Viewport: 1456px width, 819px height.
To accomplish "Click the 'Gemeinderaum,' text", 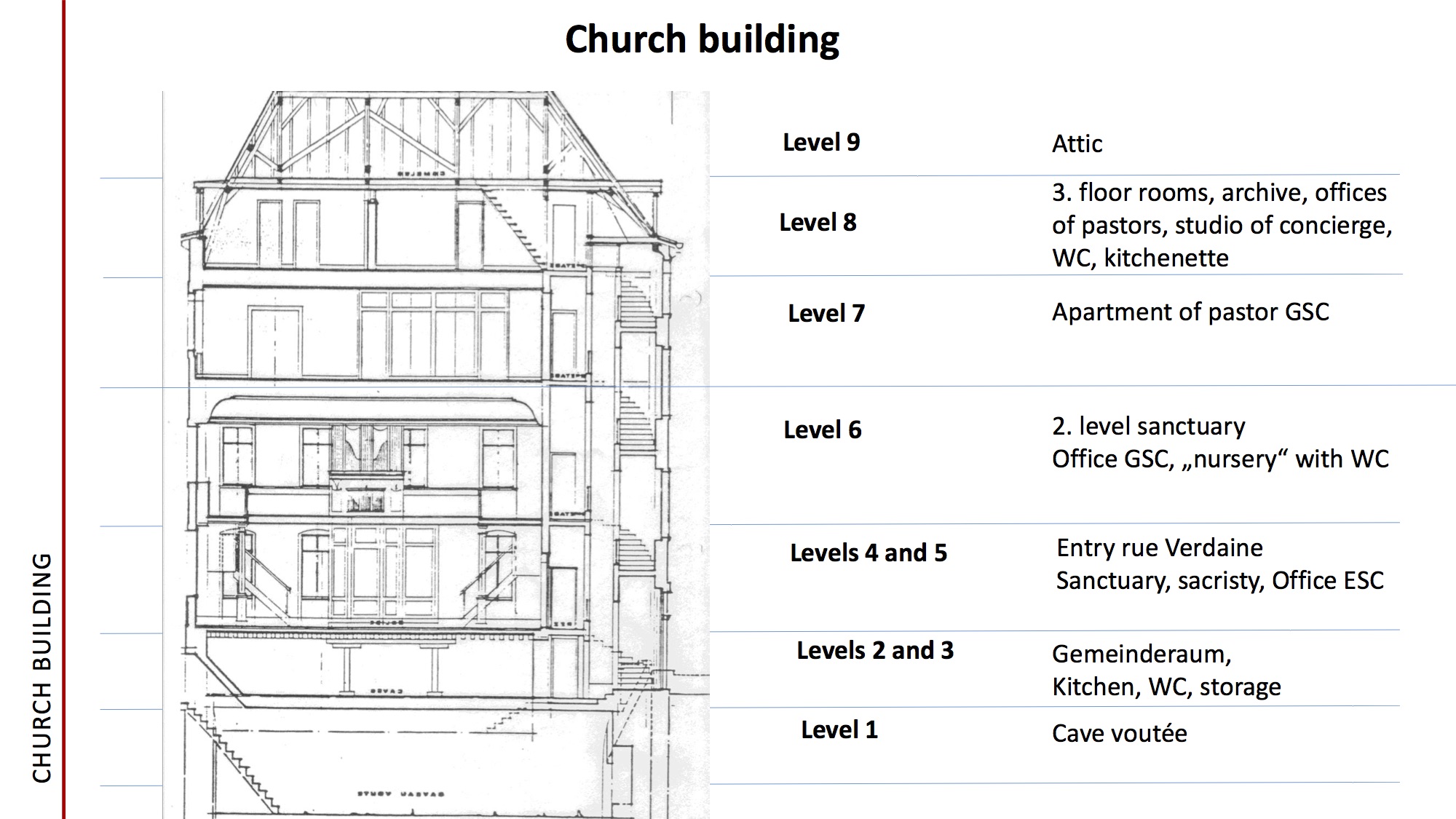I will 1141,654.
